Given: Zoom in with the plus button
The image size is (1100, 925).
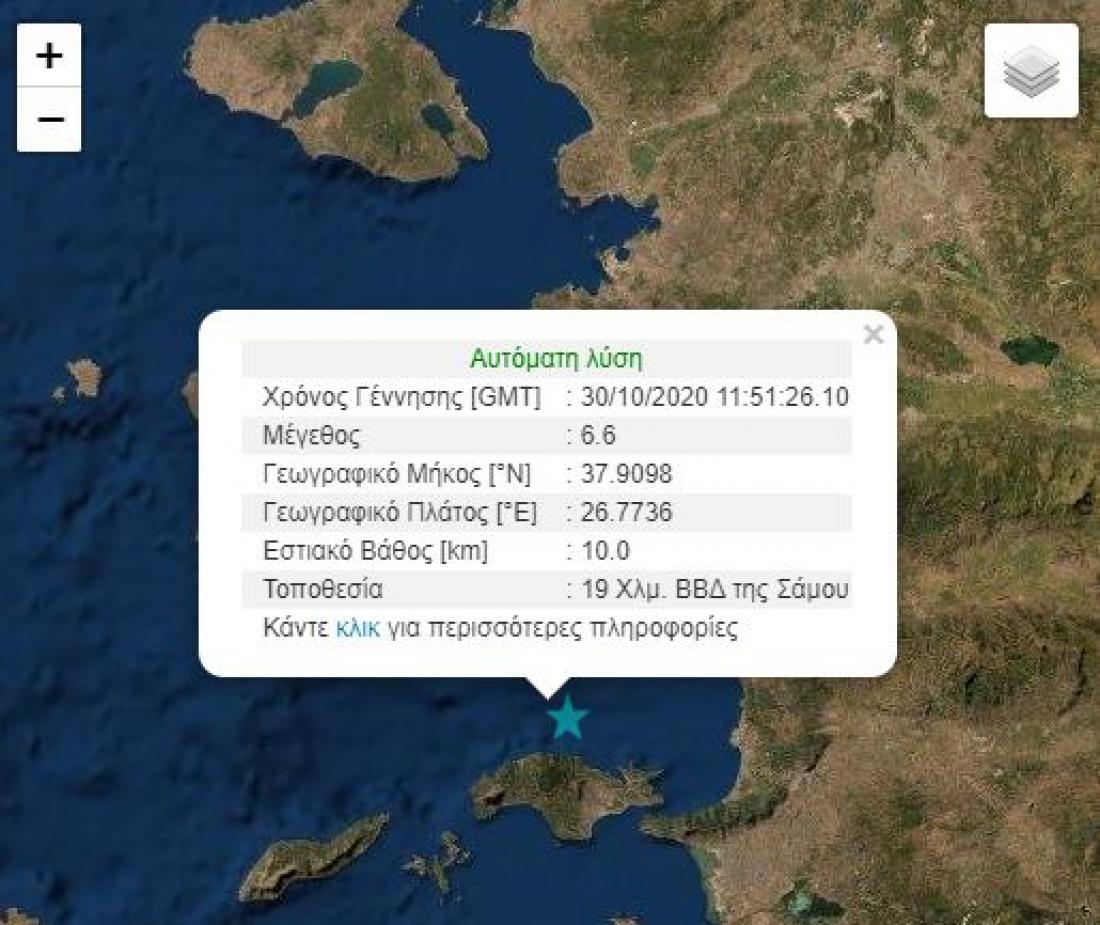Looking at the screenshot, I should (49, 55).
